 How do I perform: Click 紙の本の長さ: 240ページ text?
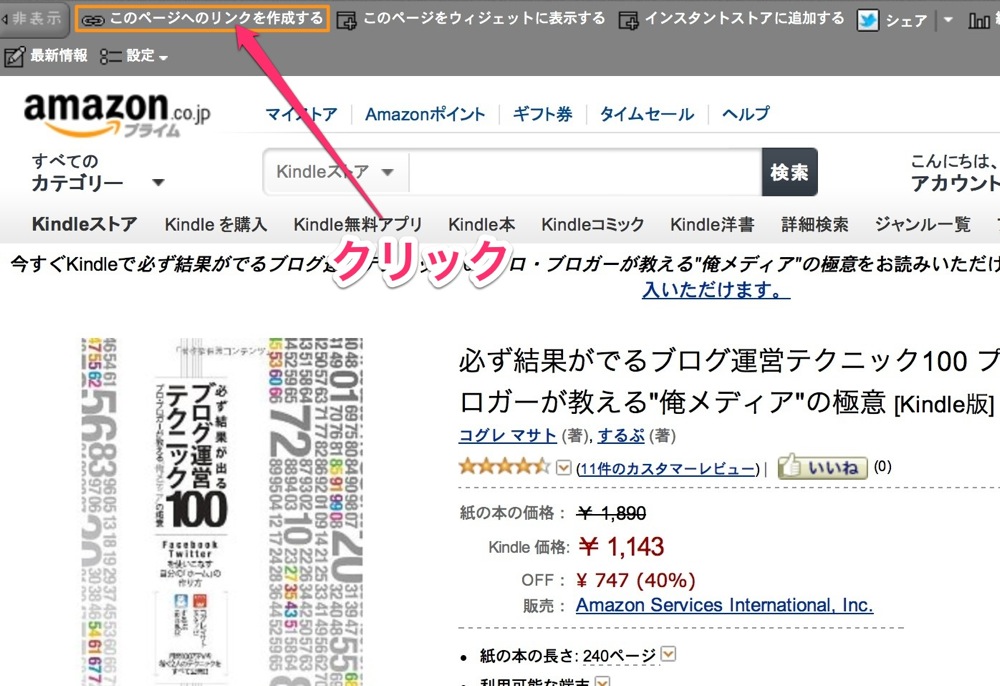[568, 655]
